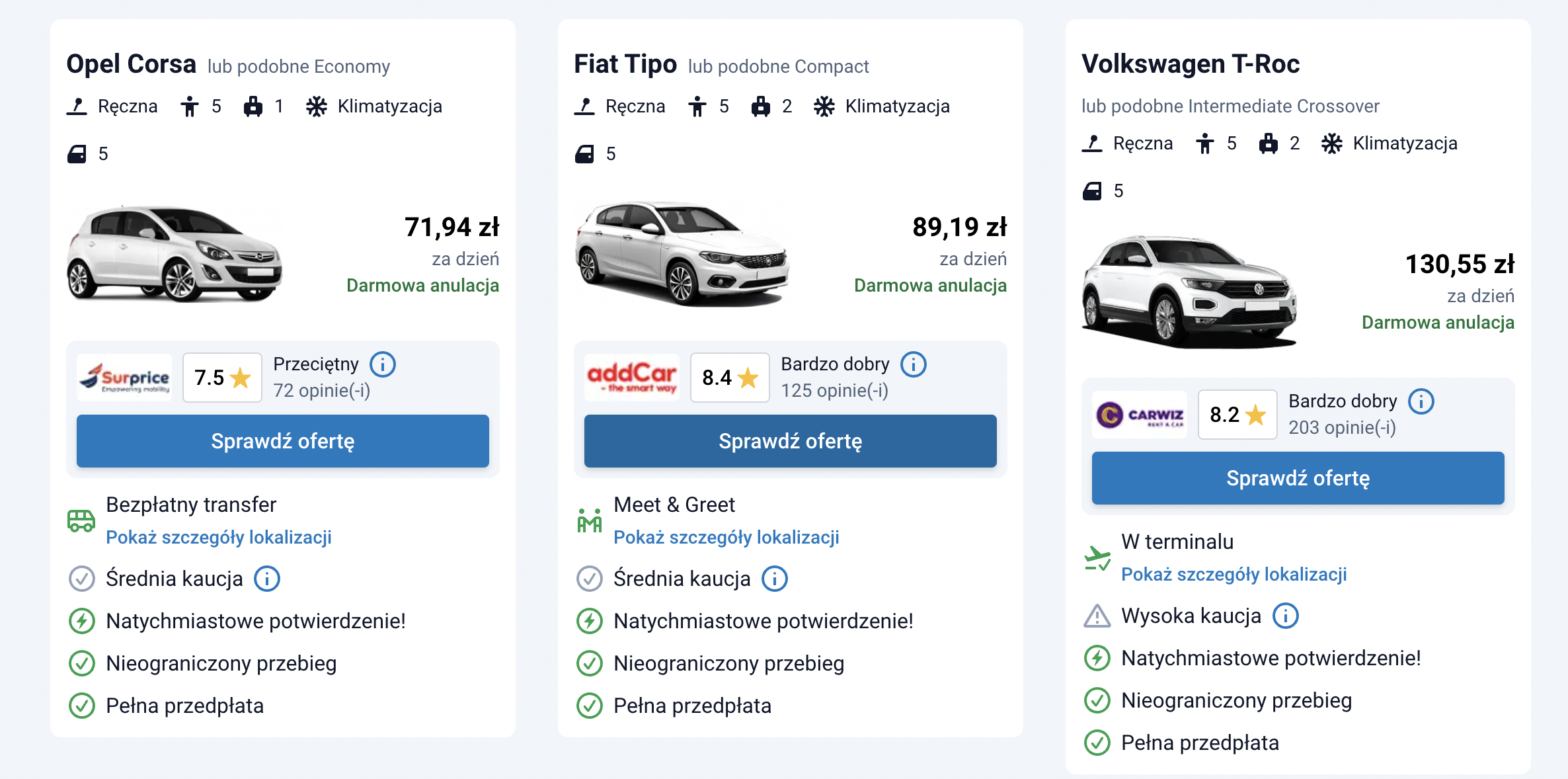
Task: Open info icon for Opel Średnia kaucja
Action: (267, 579)
